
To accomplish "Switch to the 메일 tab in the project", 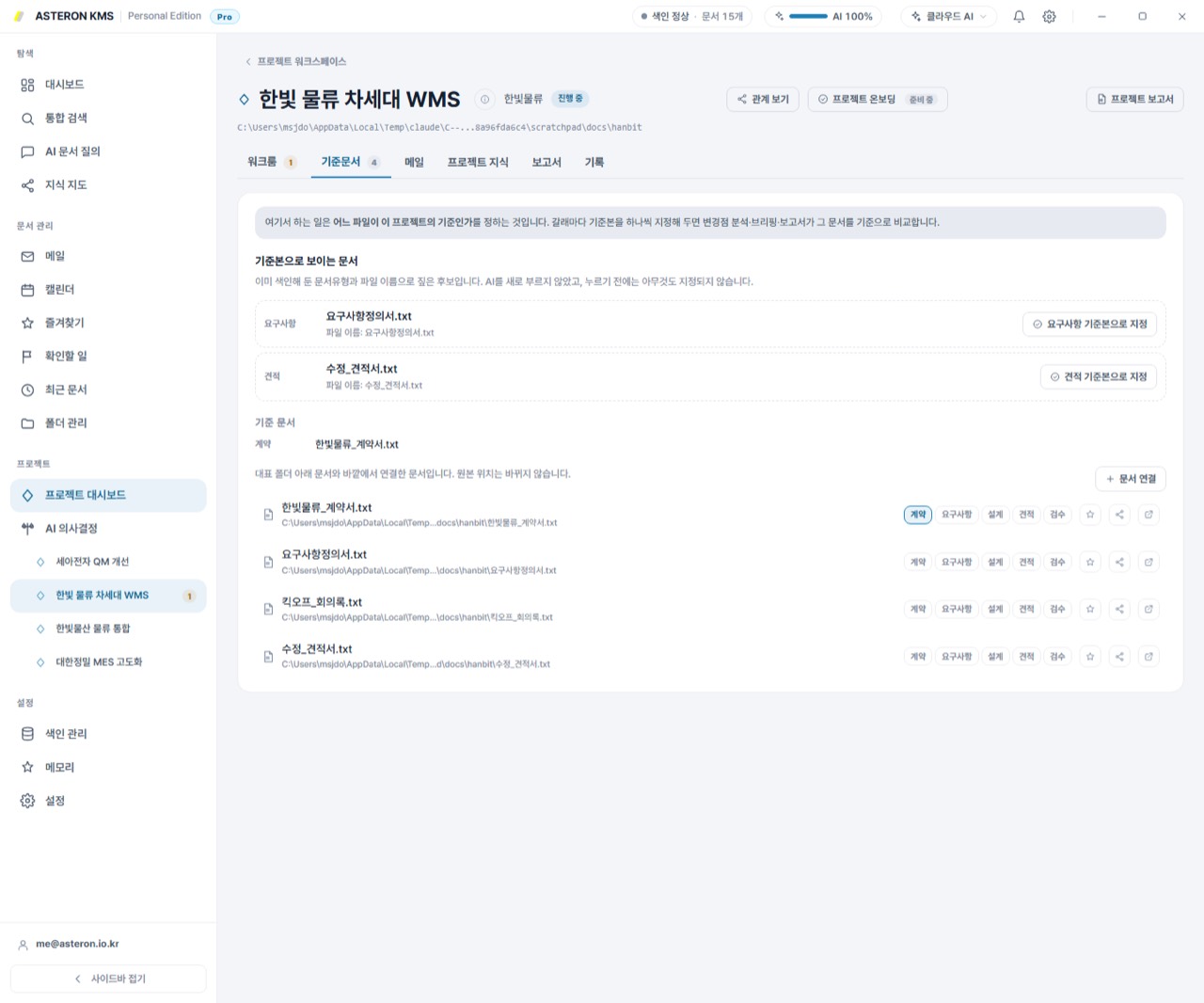I will click(x=414, y=162).
